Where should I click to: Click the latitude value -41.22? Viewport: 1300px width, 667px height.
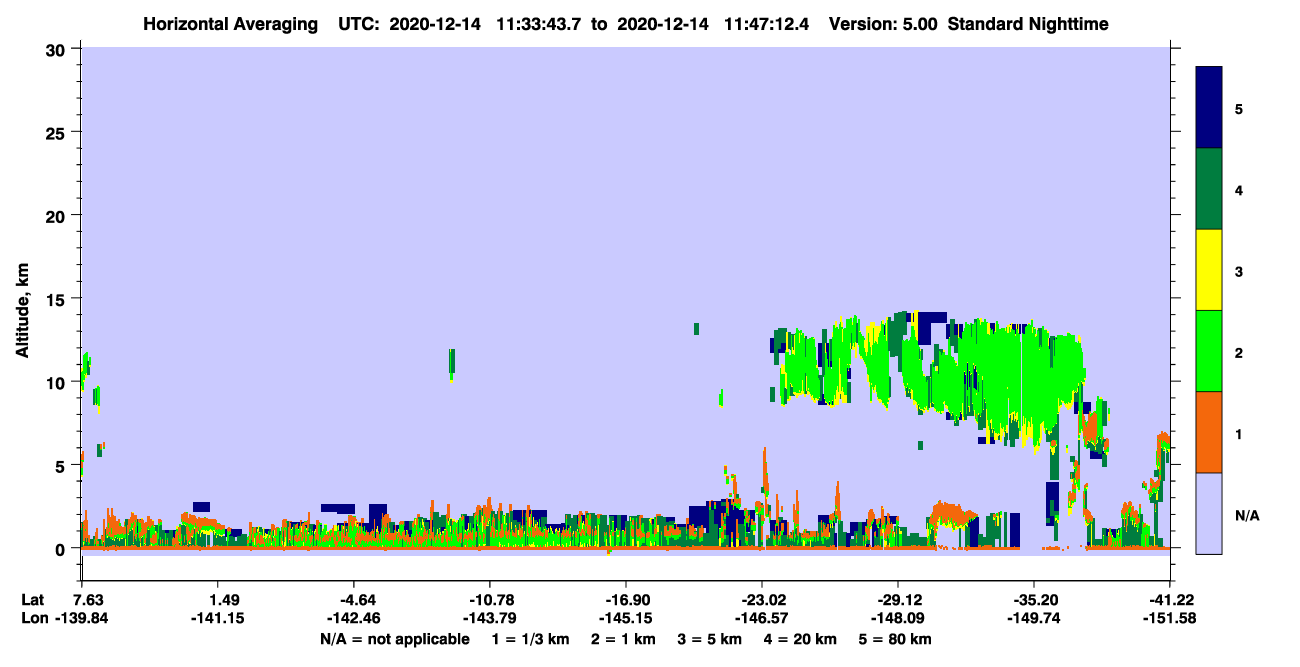pos(1170,600)
